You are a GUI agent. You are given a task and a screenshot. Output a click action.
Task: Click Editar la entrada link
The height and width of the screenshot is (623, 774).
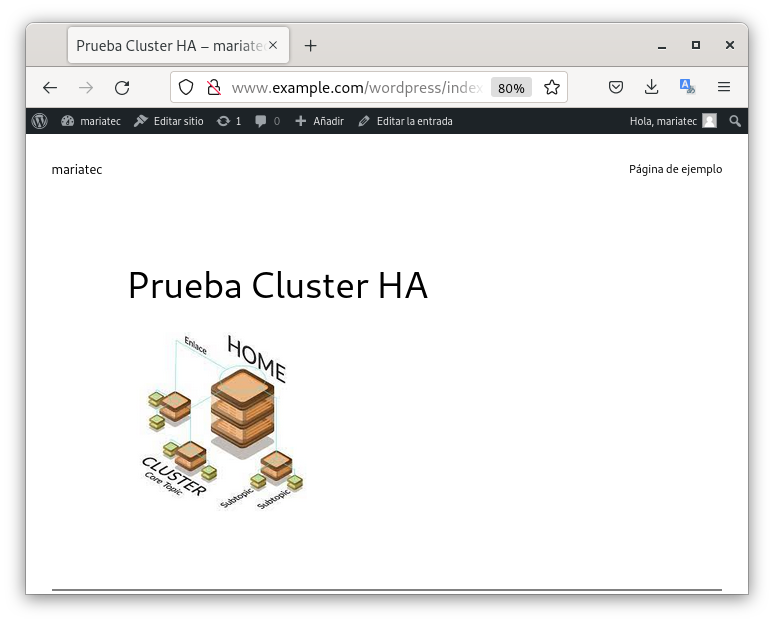[405, 121]
